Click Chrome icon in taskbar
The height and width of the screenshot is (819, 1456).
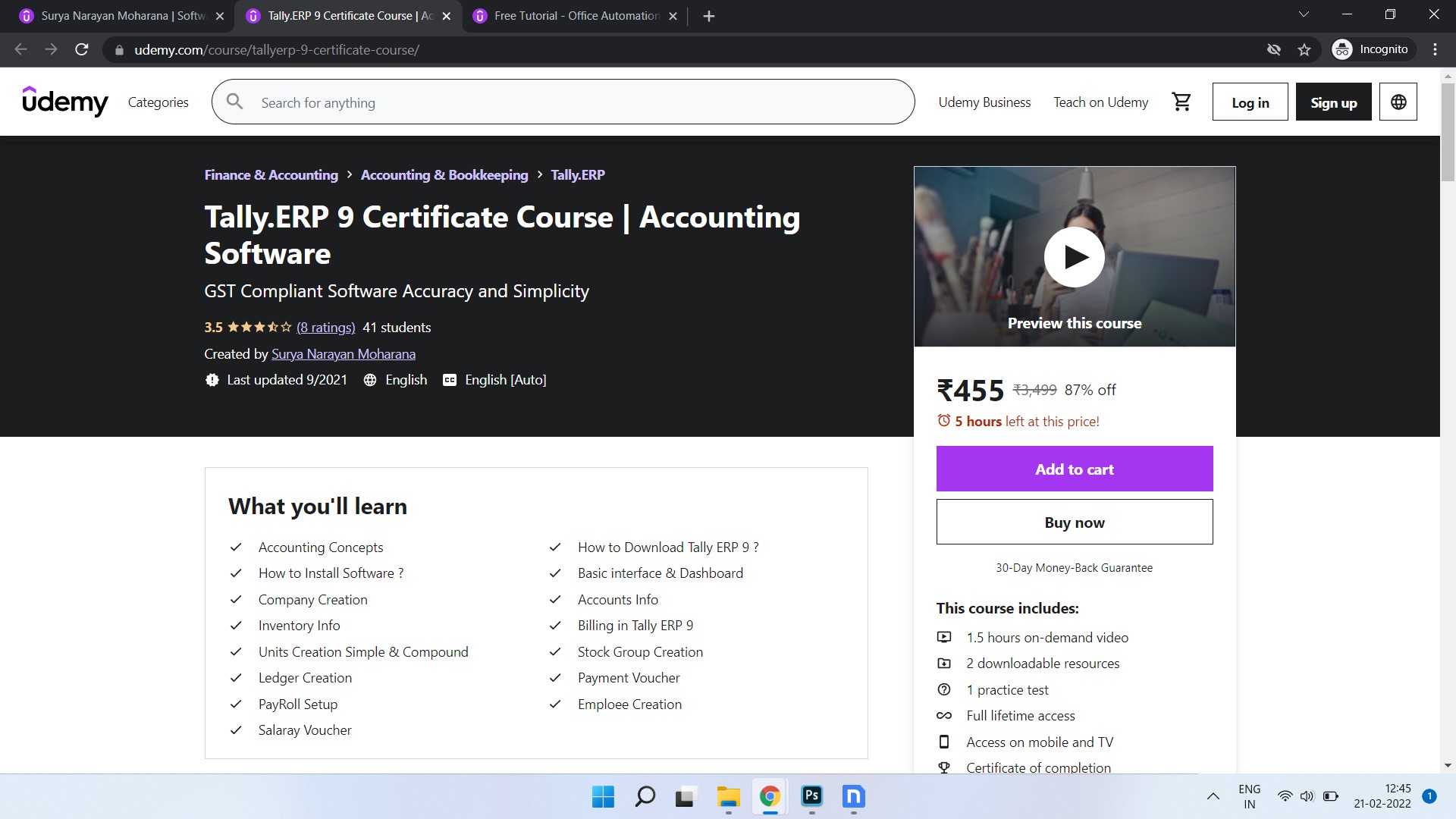pyautogui.click(x=770, y=796)
